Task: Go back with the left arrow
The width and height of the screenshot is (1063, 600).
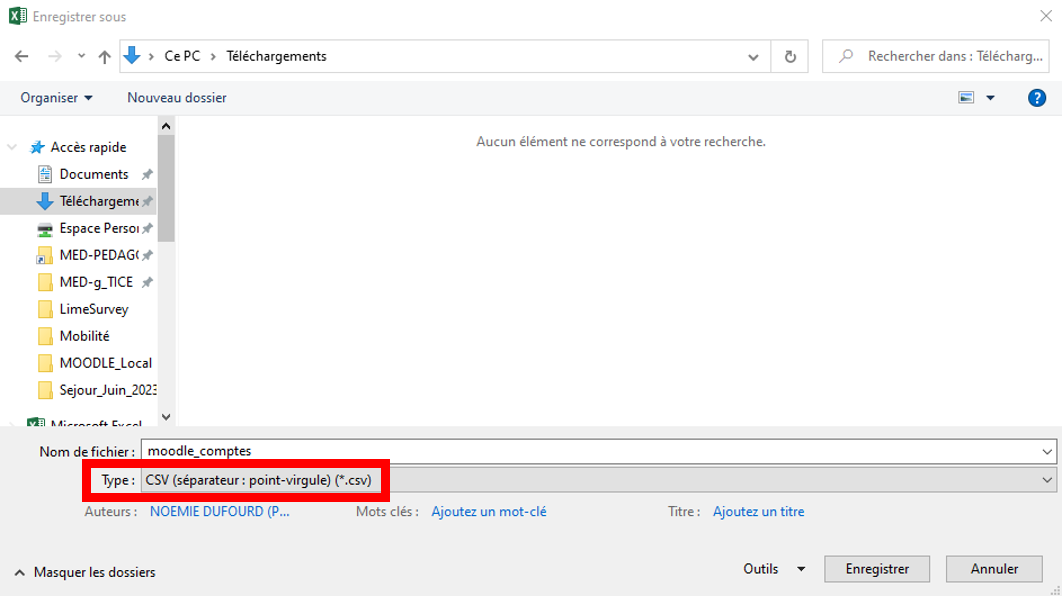Action: (x=22, y=56)
